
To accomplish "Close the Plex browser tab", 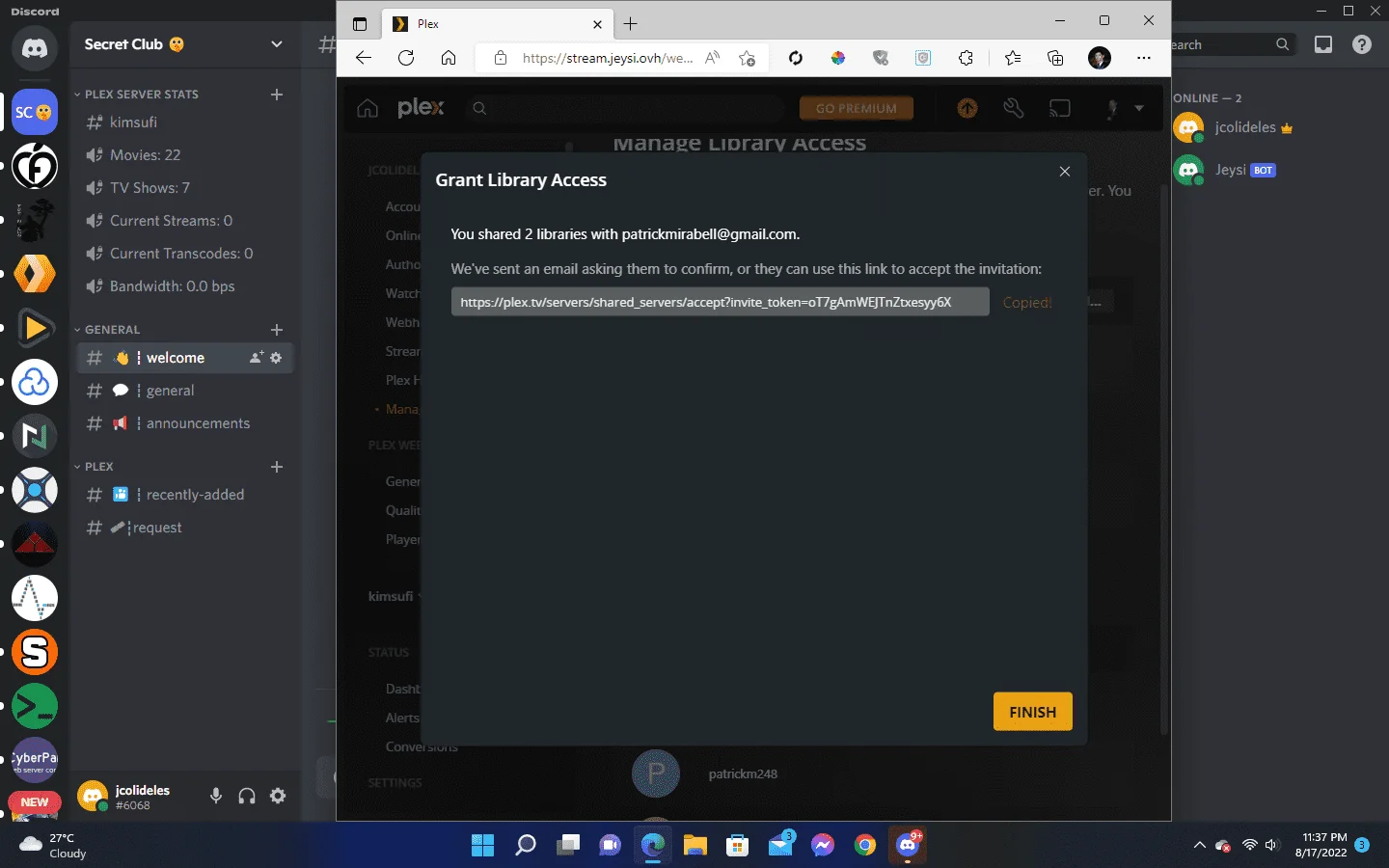I will pyautogui.click(x=597, y=24).
